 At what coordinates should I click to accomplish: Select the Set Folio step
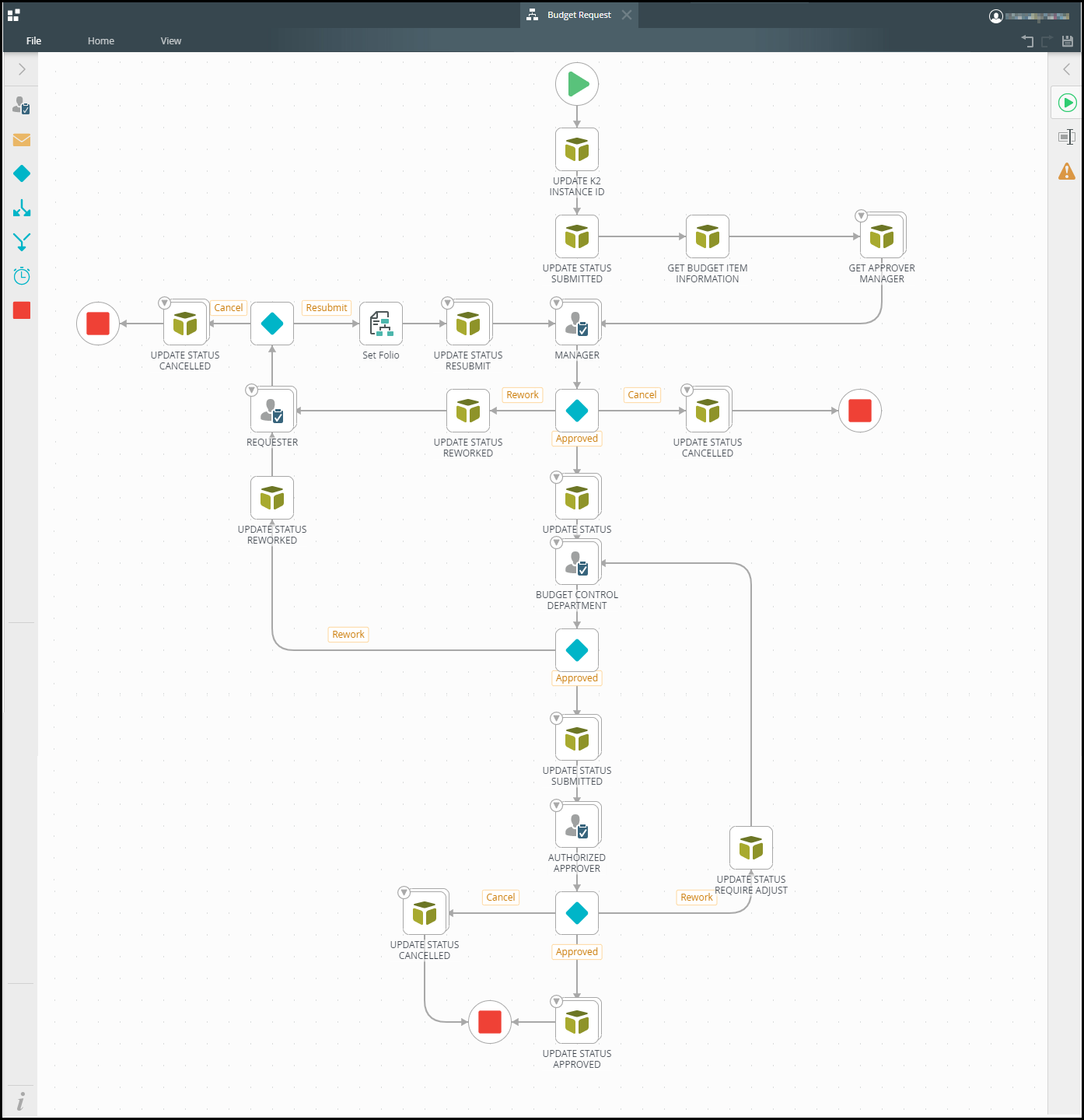click(381, 324)
